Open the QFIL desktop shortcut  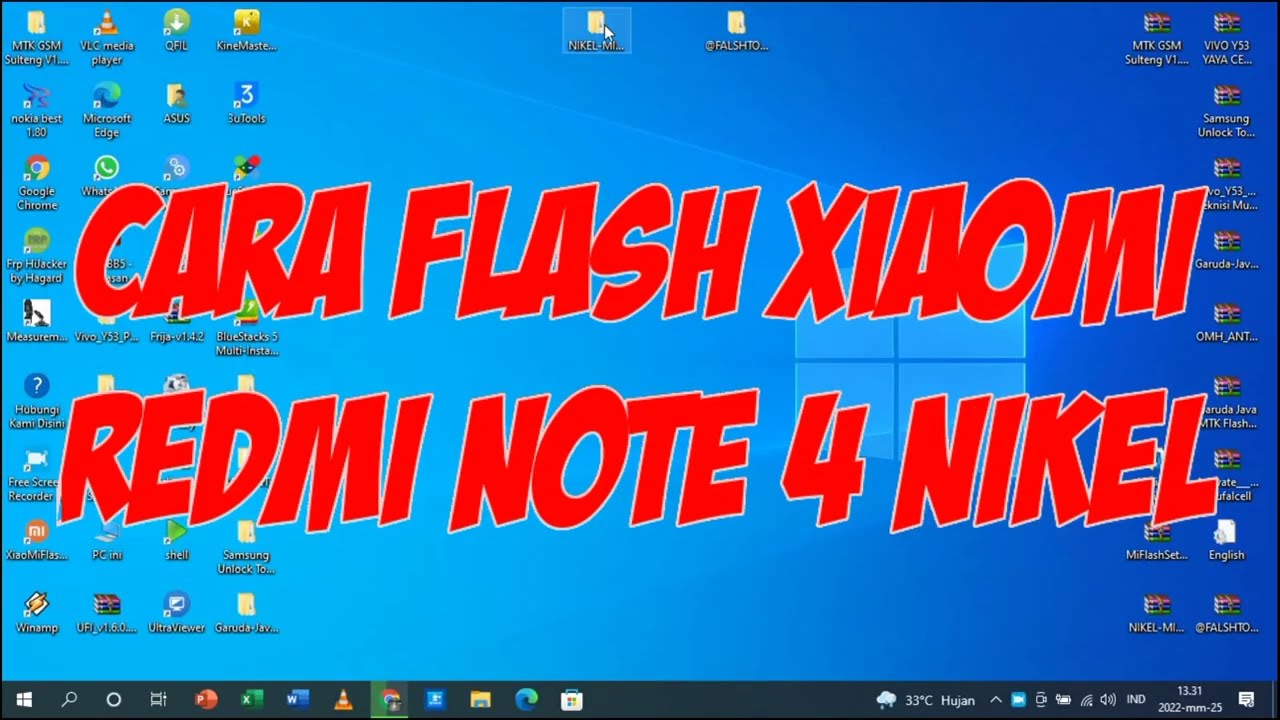pyautogui.click(x=177, y=31)
